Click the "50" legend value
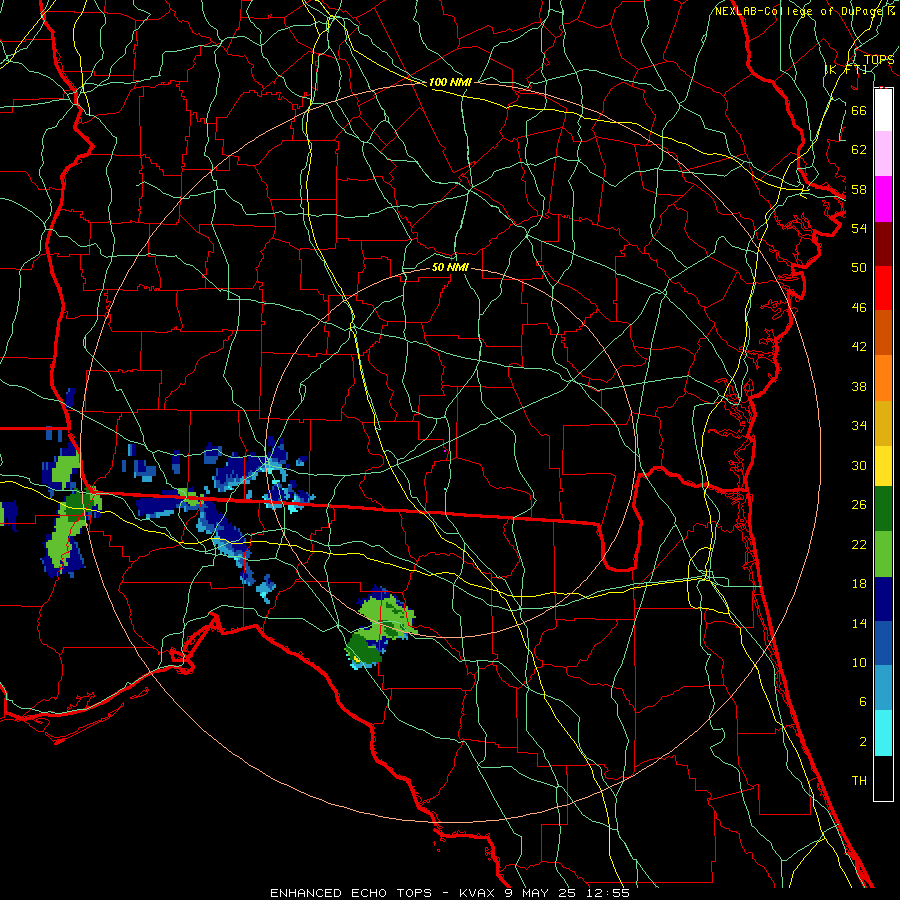Viewport: 900px width, 900px height. click(859, 267)
